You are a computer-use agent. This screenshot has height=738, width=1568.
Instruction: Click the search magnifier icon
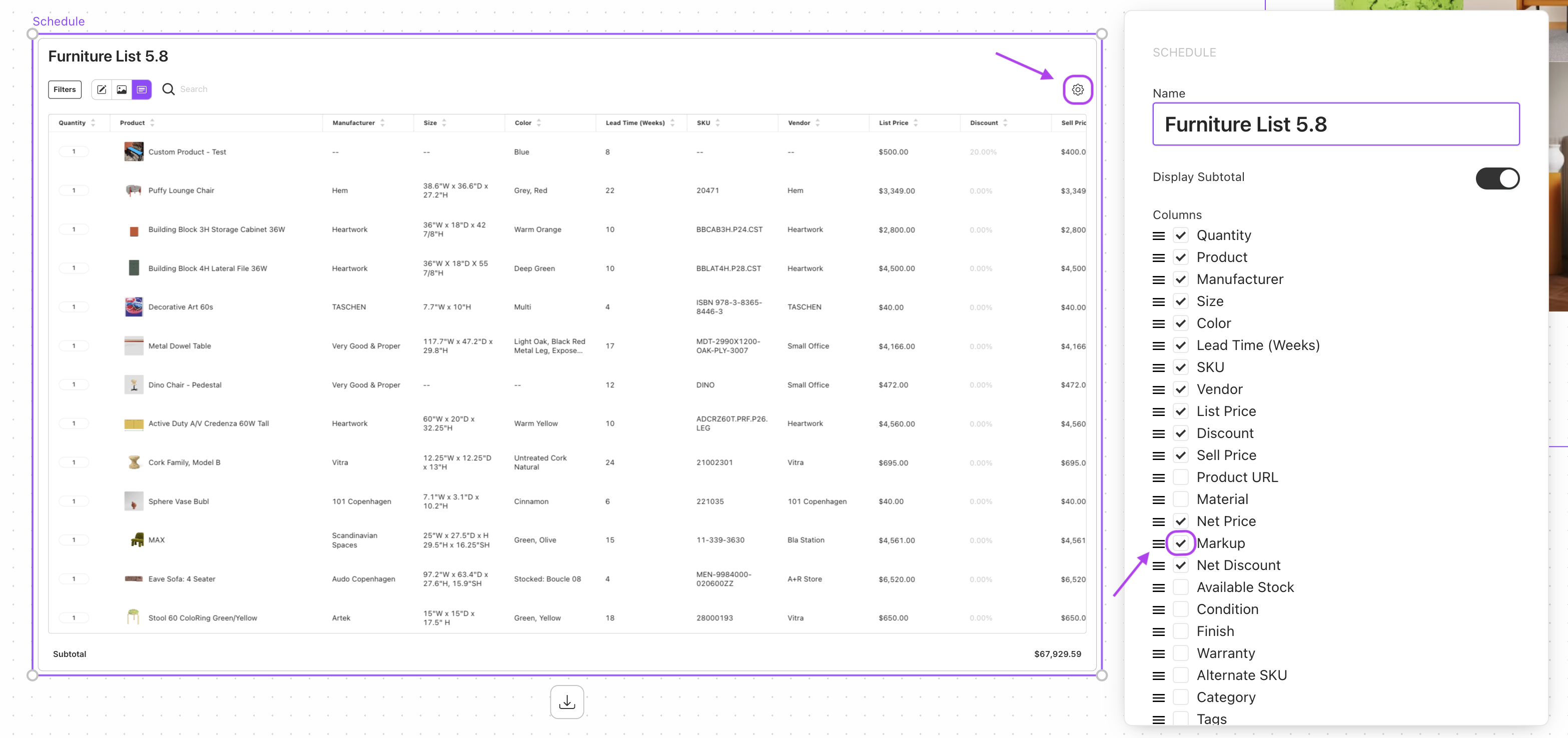168,89
